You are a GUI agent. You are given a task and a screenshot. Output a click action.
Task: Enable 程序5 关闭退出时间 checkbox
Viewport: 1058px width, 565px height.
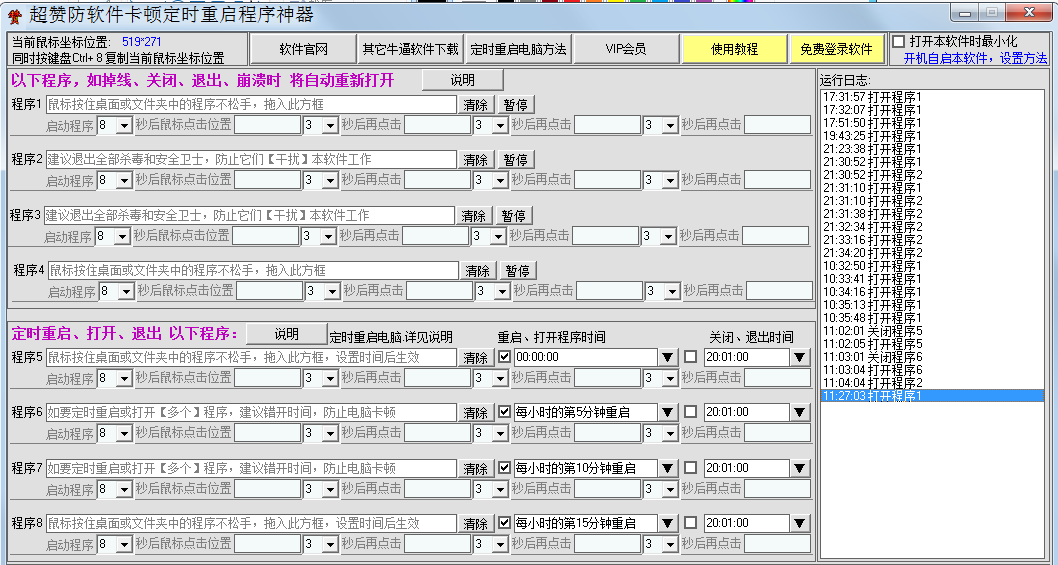691,356
